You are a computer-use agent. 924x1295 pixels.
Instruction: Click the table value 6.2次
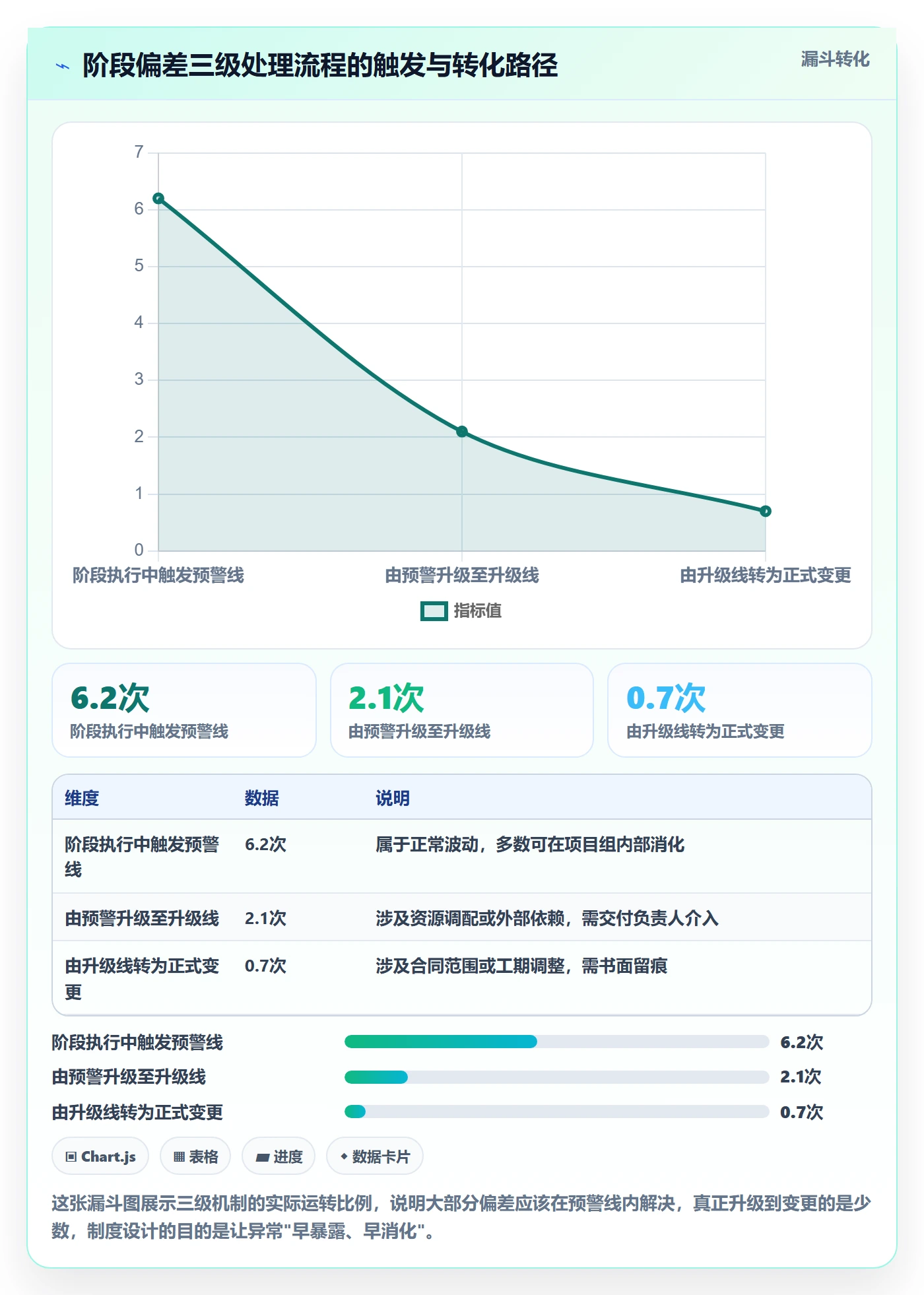click(x=265, y=844)
